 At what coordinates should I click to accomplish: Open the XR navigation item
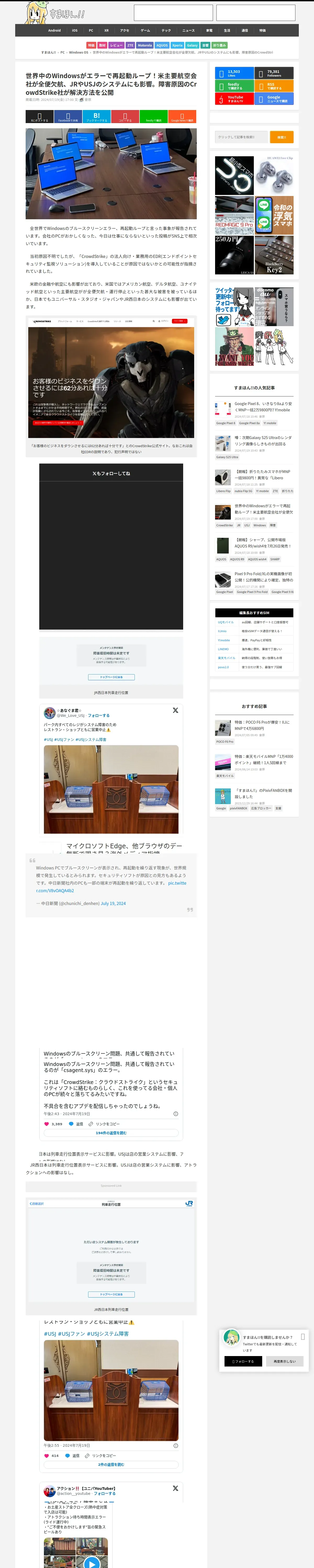[x=106, y=30]
